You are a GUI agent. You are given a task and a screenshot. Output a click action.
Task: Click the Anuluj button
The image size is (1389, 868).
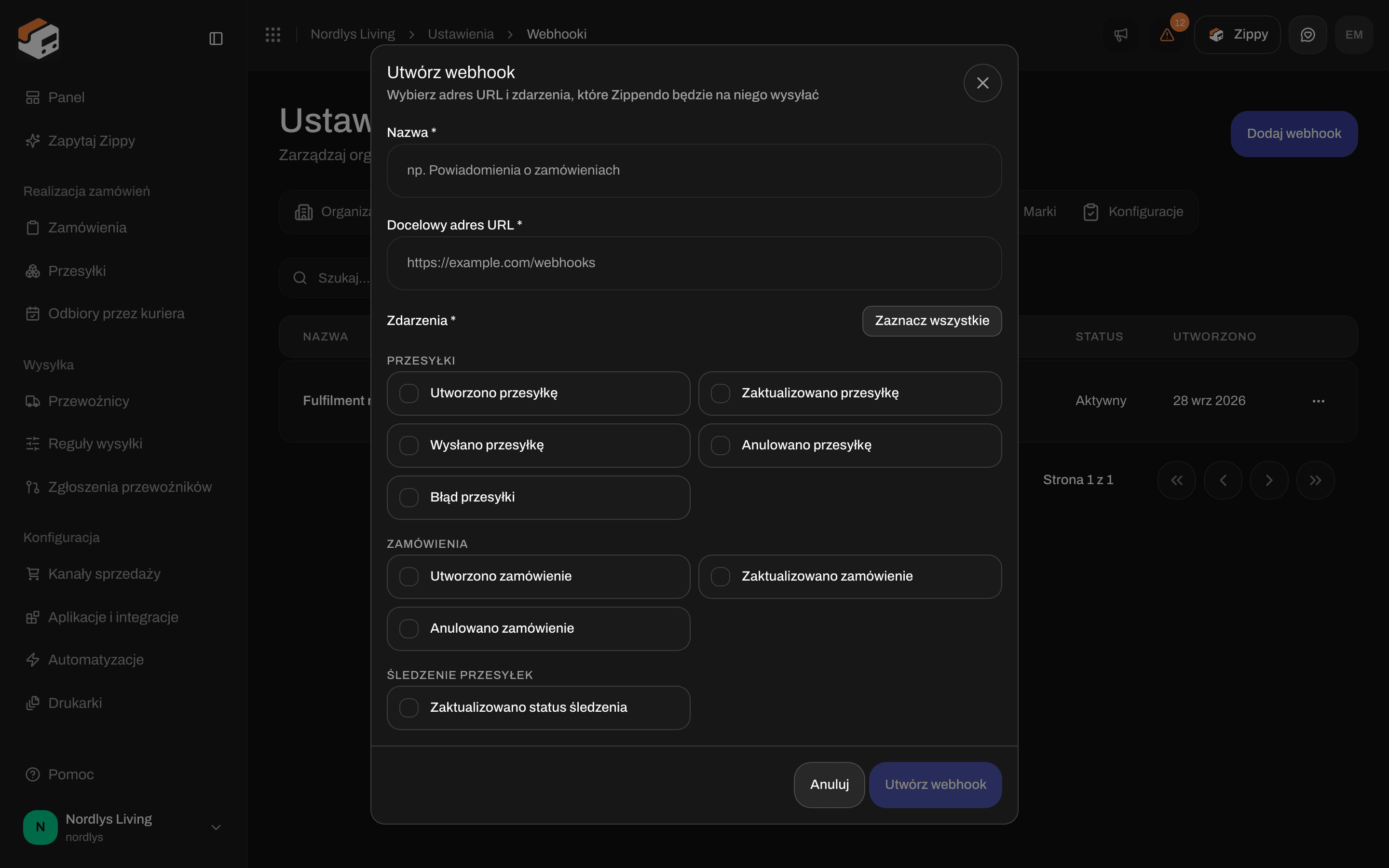click(830, 785)
